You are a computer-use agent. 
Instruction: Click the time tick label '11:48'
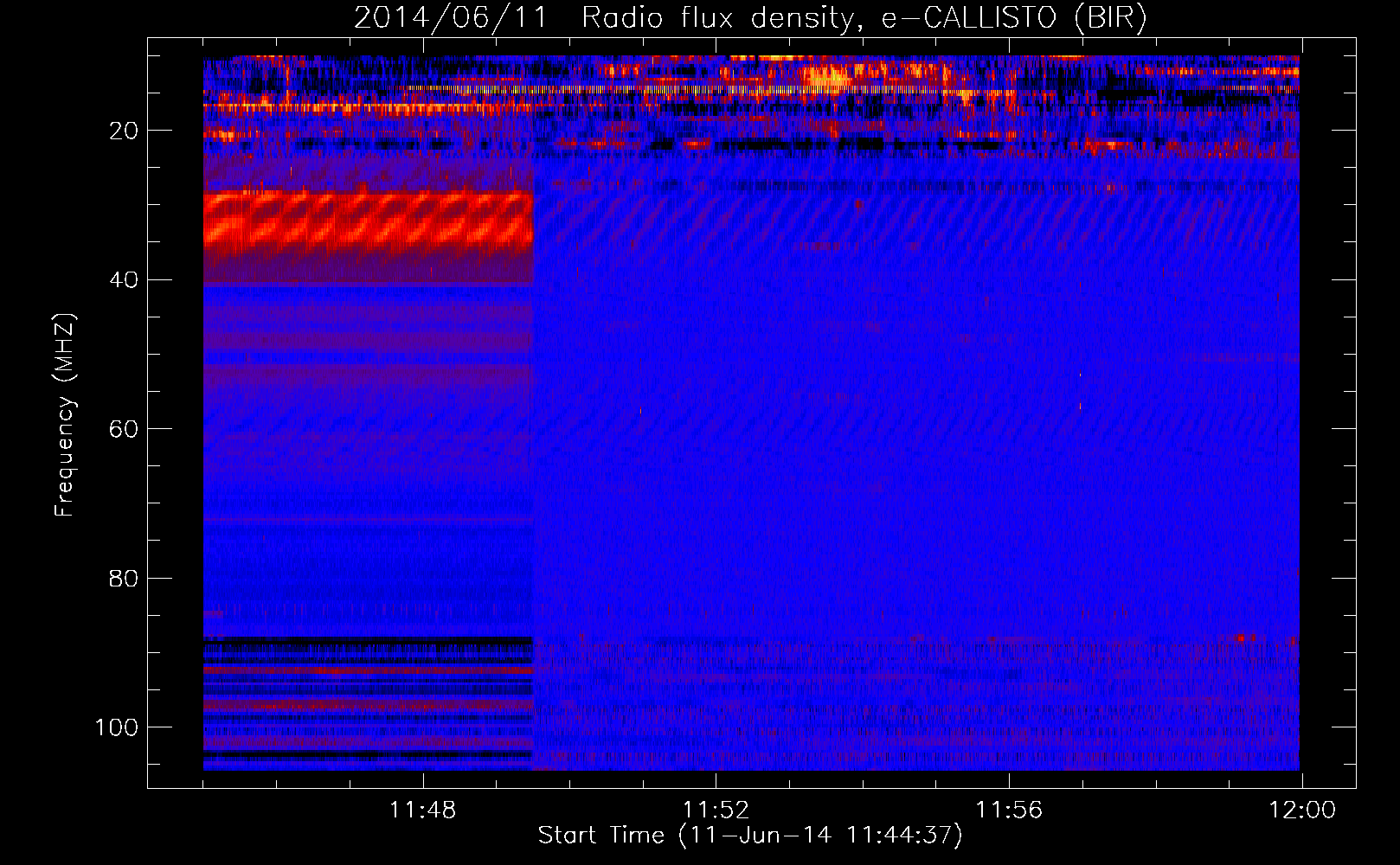422,811
